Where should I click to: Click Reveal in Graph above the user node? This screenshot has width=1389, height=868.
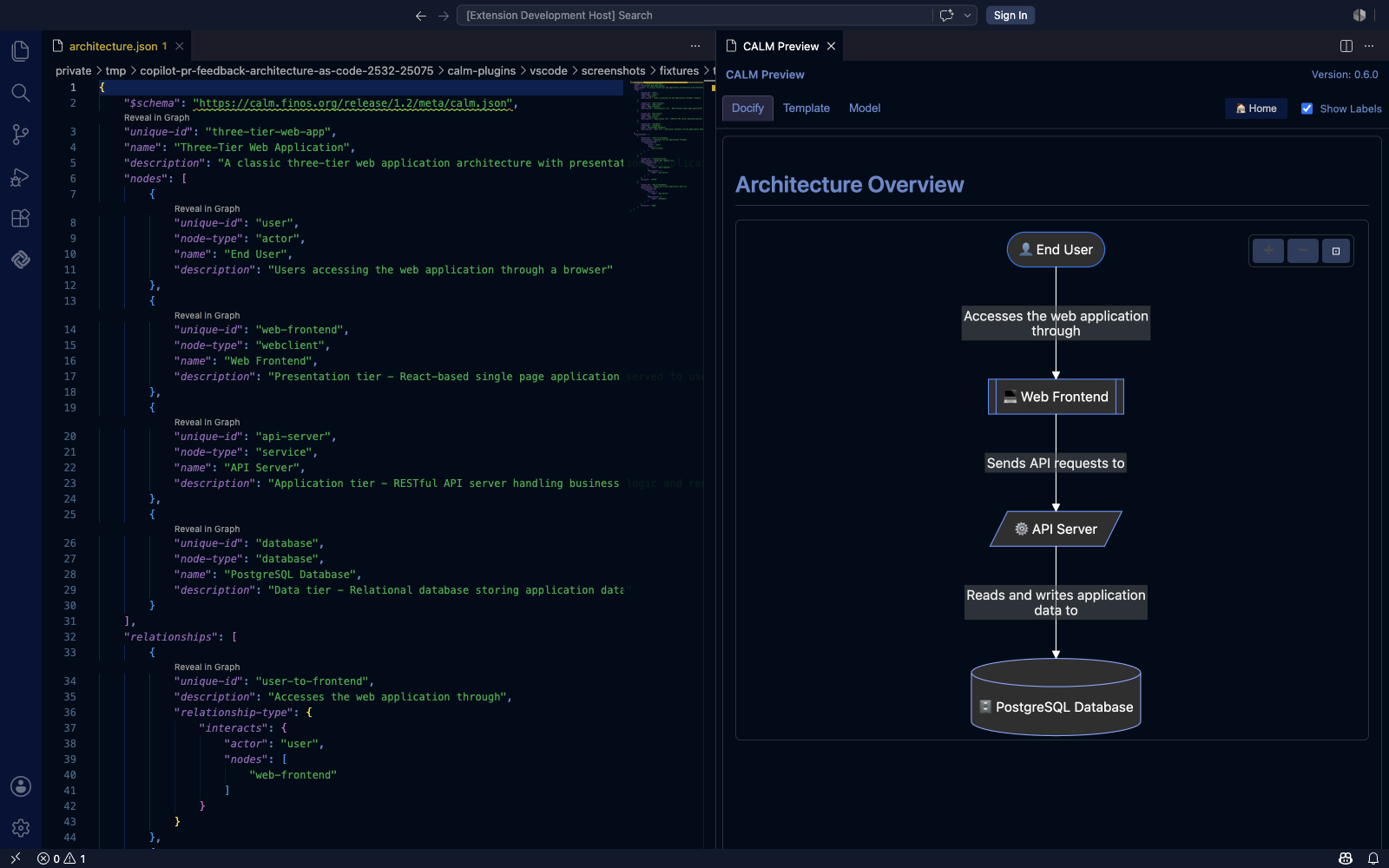(207, 208)
